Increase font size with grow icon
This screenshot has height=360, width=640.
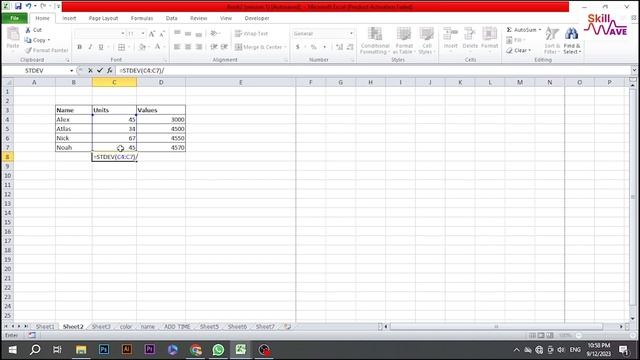coord(152,34)
